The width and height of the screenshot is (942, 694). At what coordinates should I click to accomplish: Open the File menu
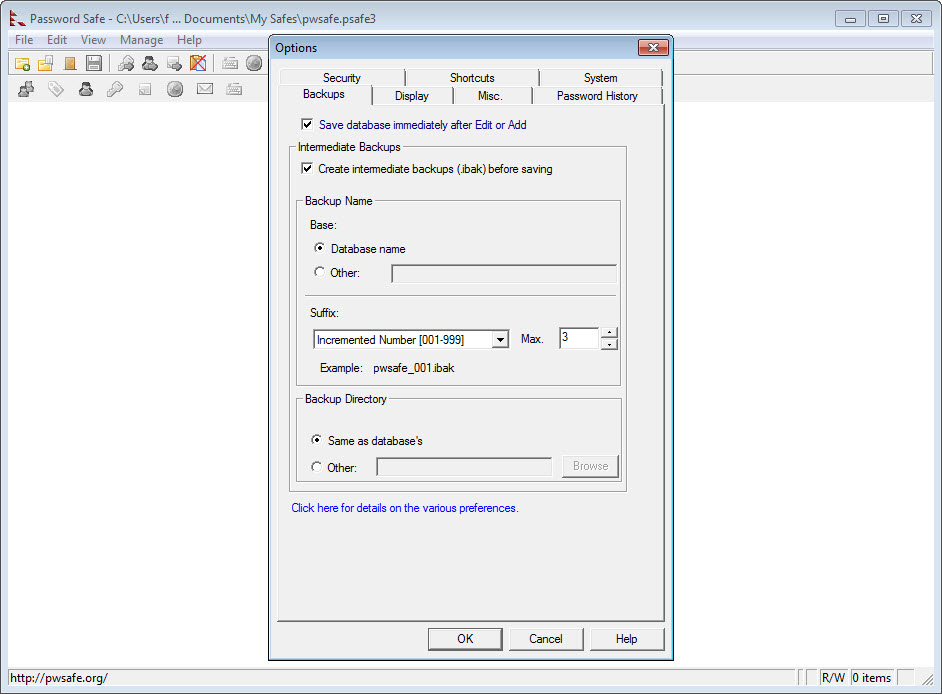coord(24,40)
